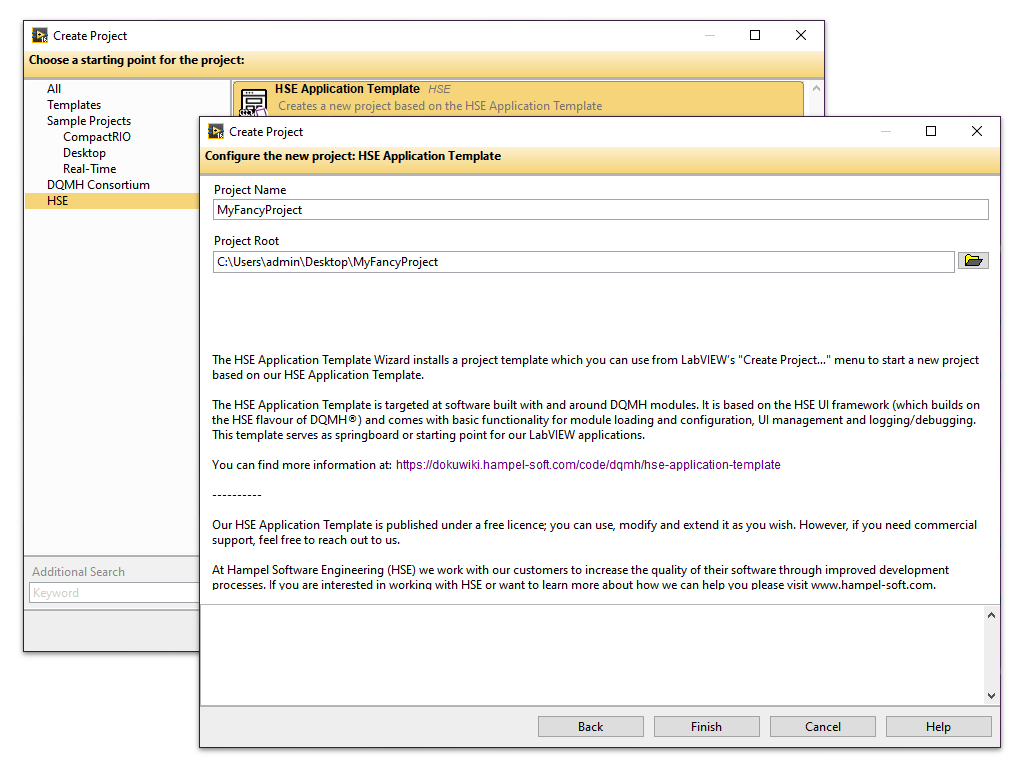Screen dimensions: 1024x768
Task: Click the LabVIEW icon in the front dialog title bar
Action: point(213,131)
